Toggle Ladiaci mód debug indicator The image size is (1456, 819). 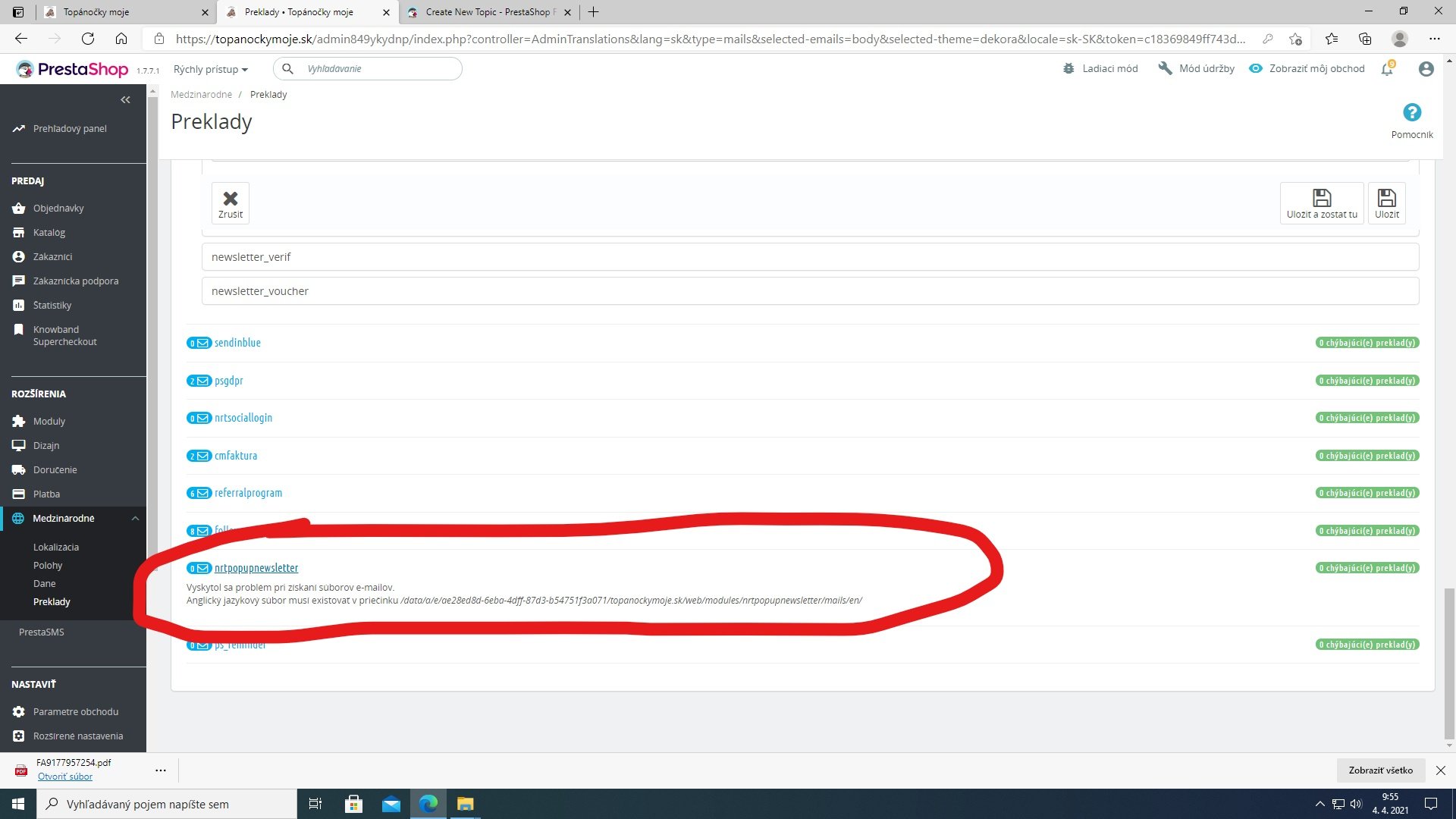tap(1101, 68)
